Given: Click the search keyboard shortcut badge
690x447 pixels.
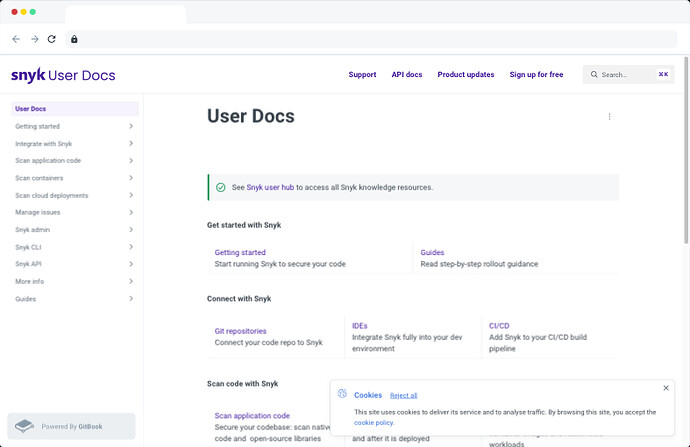Looking at the screenshot, I should tap(663, 74).
